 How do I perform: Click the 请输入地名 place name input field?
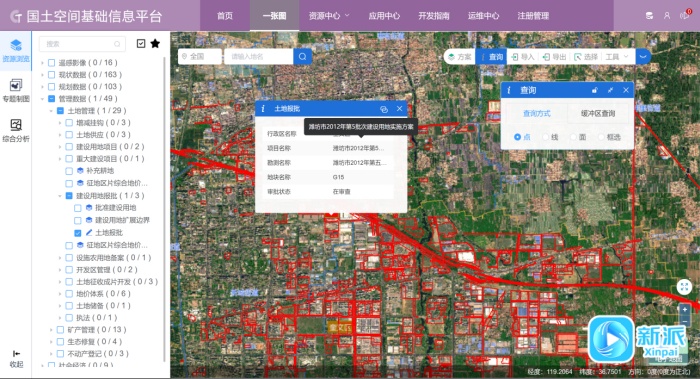point(258,57)
